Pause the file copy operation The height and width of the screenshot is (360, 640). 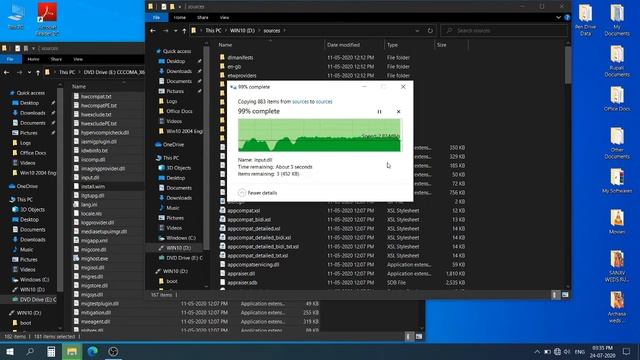(x=379, y=111)
